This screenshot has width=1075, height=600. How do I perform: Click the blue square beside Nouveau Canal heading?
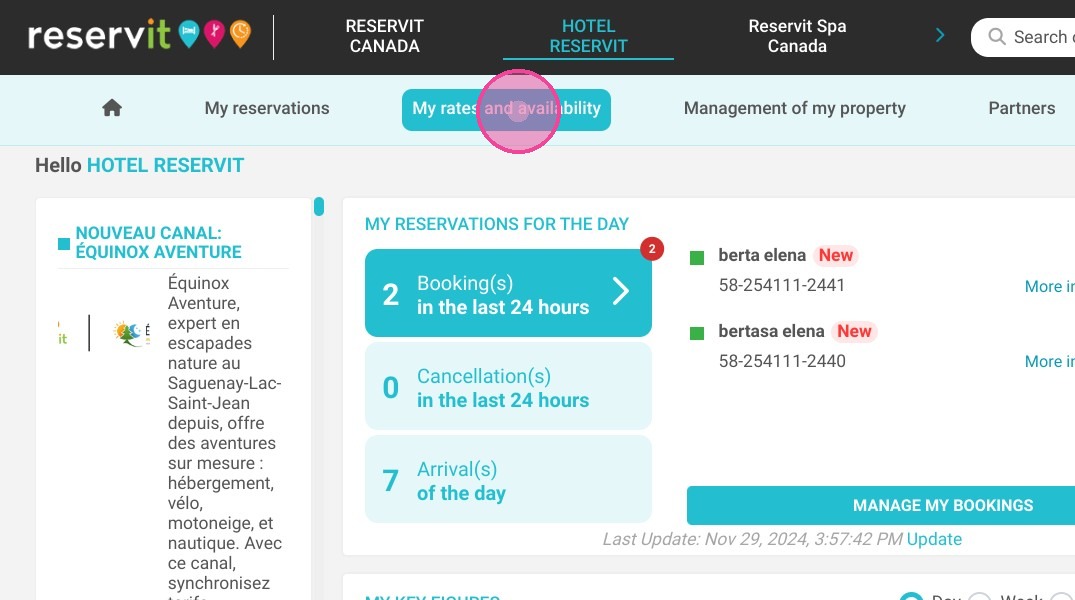64,243
